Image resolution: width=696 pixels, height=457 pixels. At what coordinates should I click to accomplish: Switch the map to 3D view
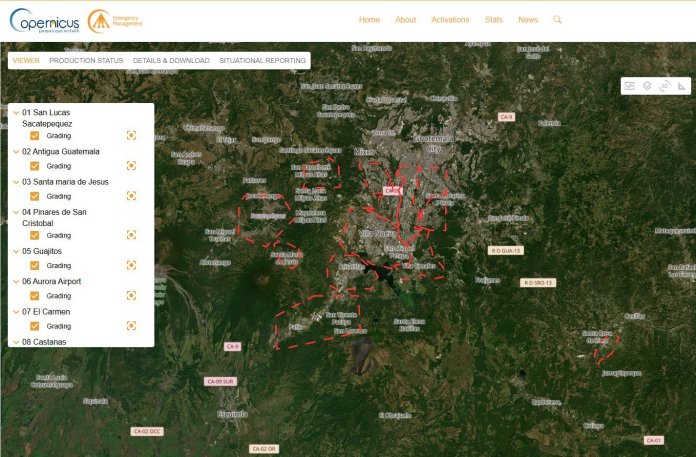point(664,86)
